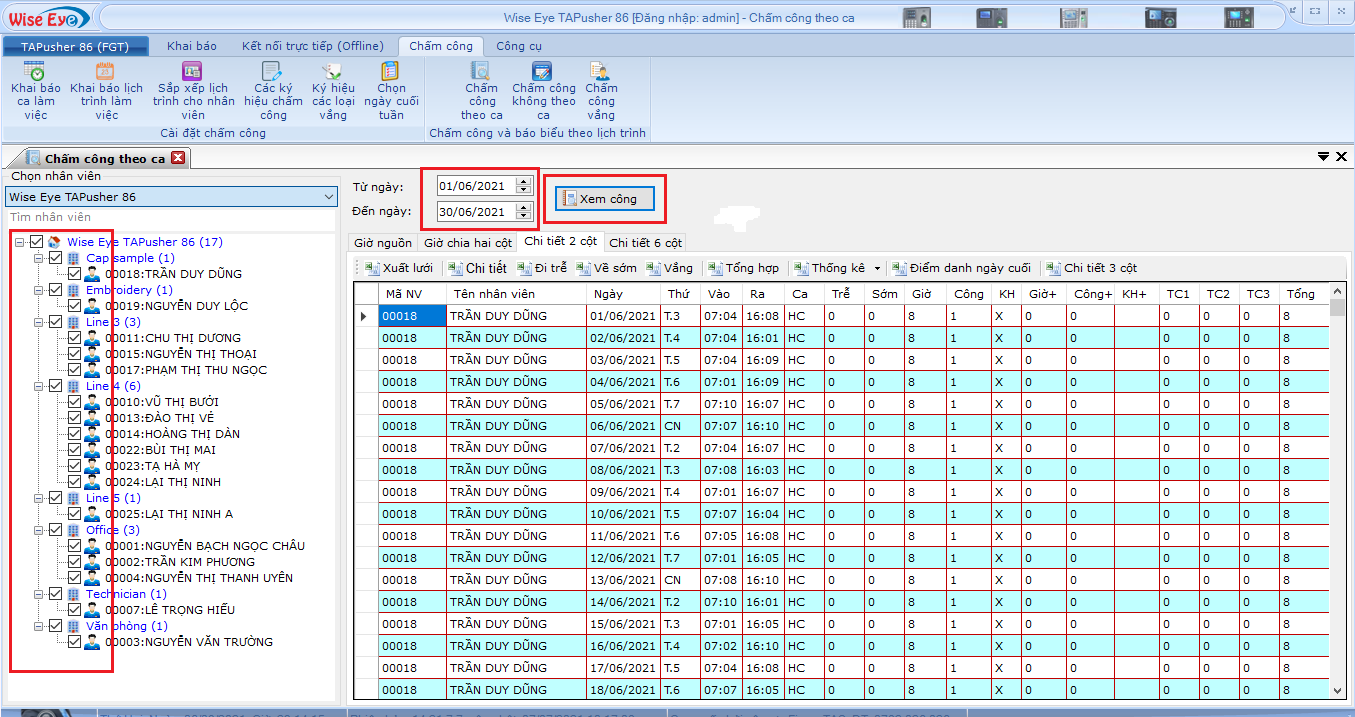Open Các ký hiệu chấm công icon
Viewport: 1355px width, 717px height.
click(272, 72)
